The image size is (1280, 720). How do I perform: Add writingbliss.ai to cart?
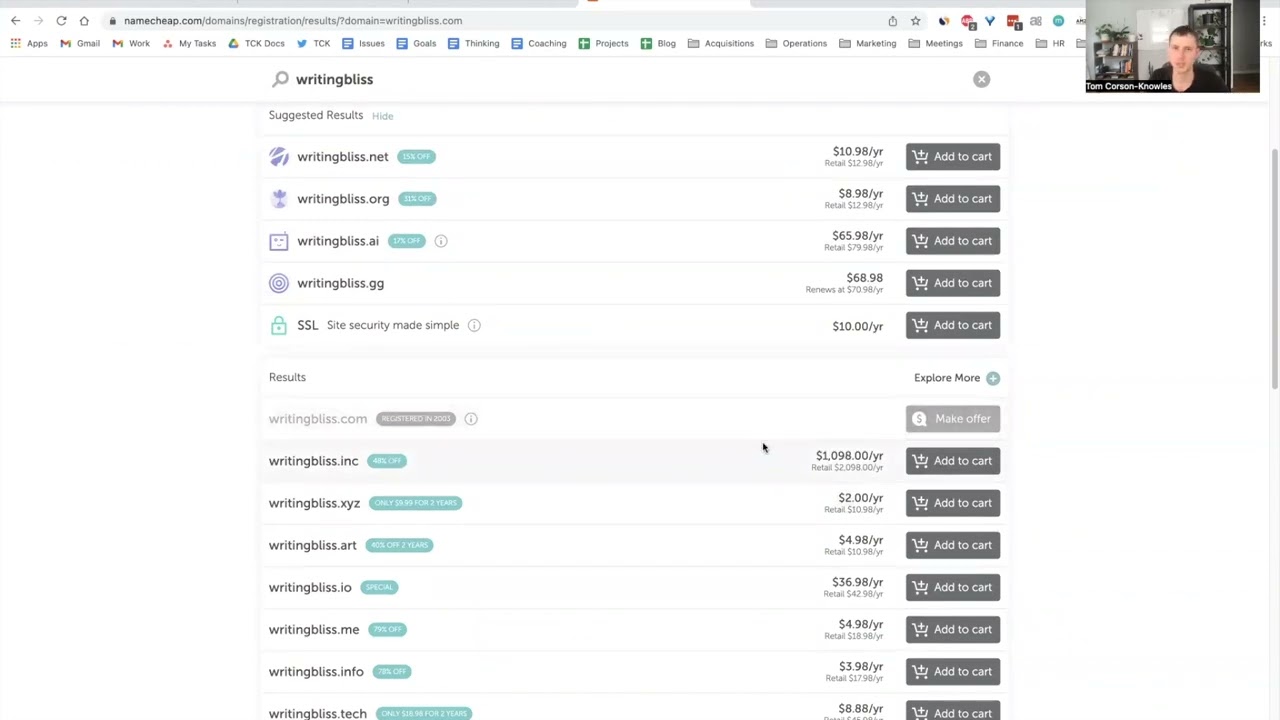tap(952, 241)
